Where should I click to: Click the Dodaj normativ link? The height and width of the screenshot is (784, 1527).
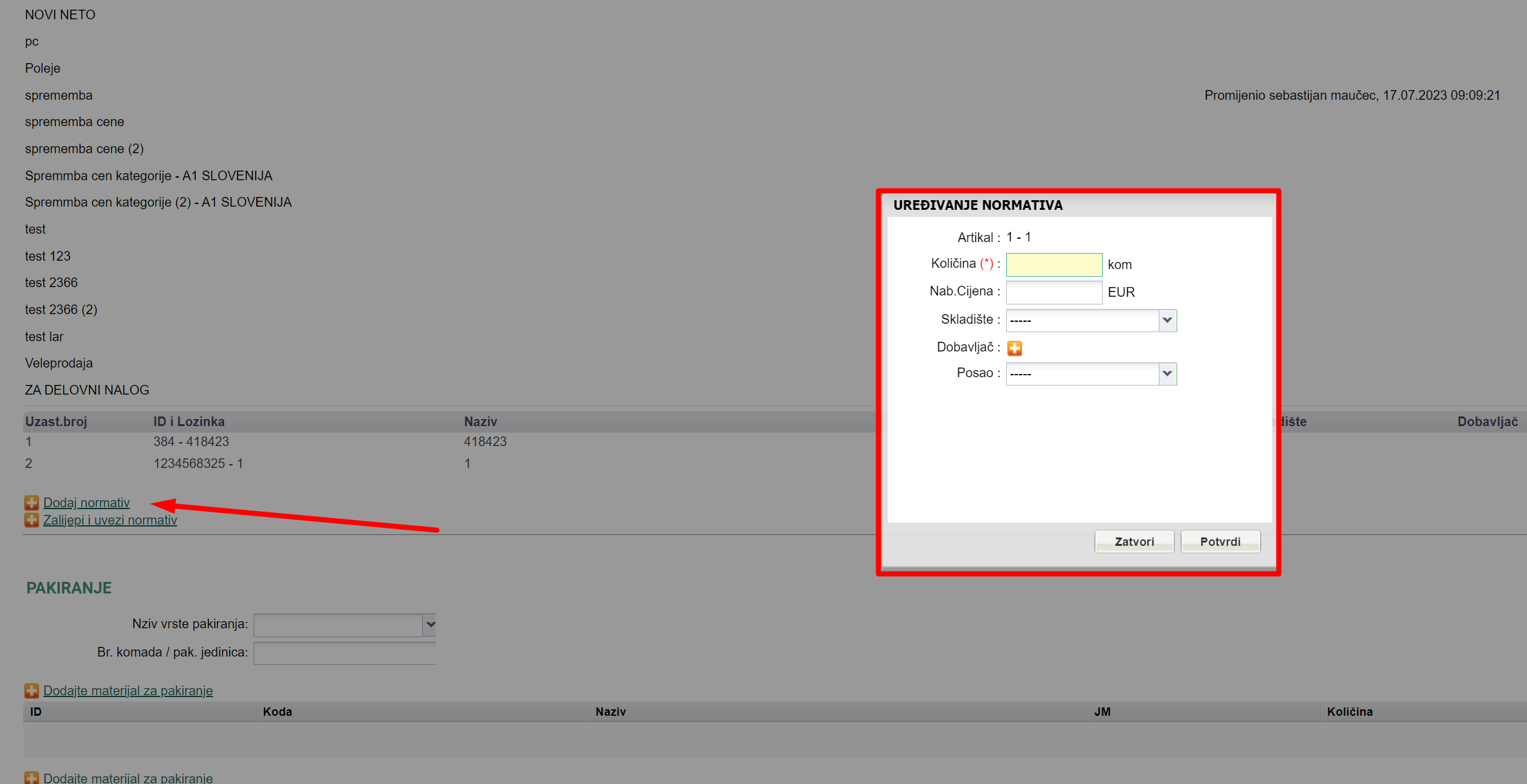86,503
